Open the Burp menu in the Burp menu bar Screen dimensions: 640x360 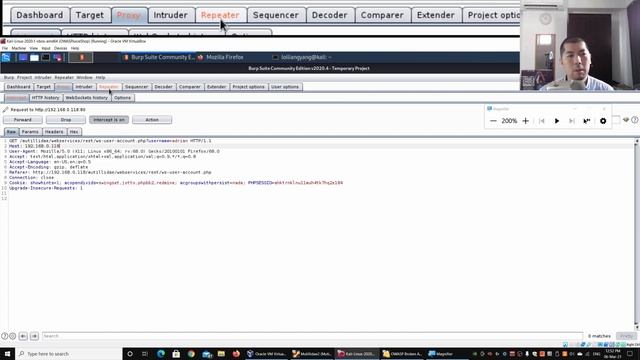[9, 77]
